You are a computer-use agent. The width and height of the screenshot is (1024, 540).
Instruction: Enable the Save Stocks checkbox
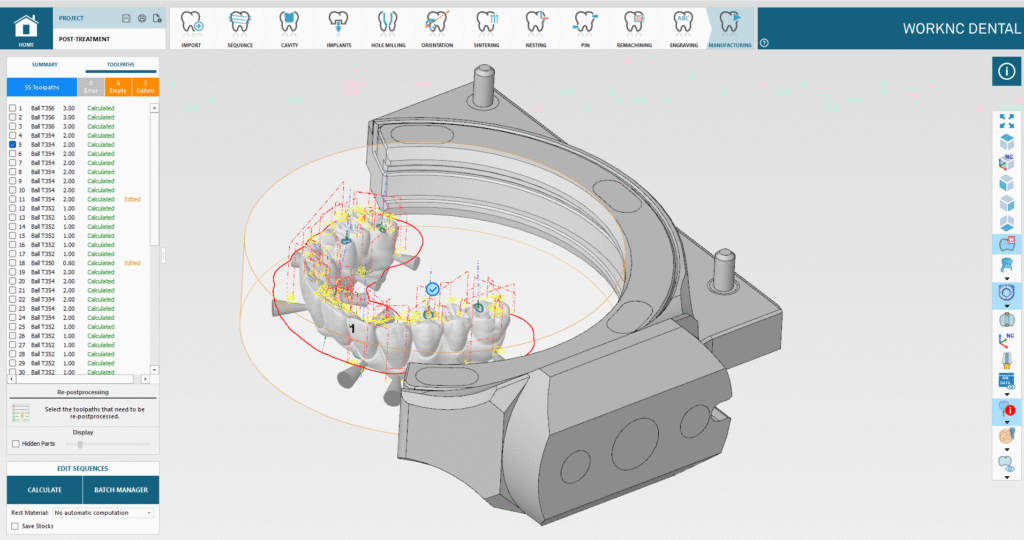14,526
